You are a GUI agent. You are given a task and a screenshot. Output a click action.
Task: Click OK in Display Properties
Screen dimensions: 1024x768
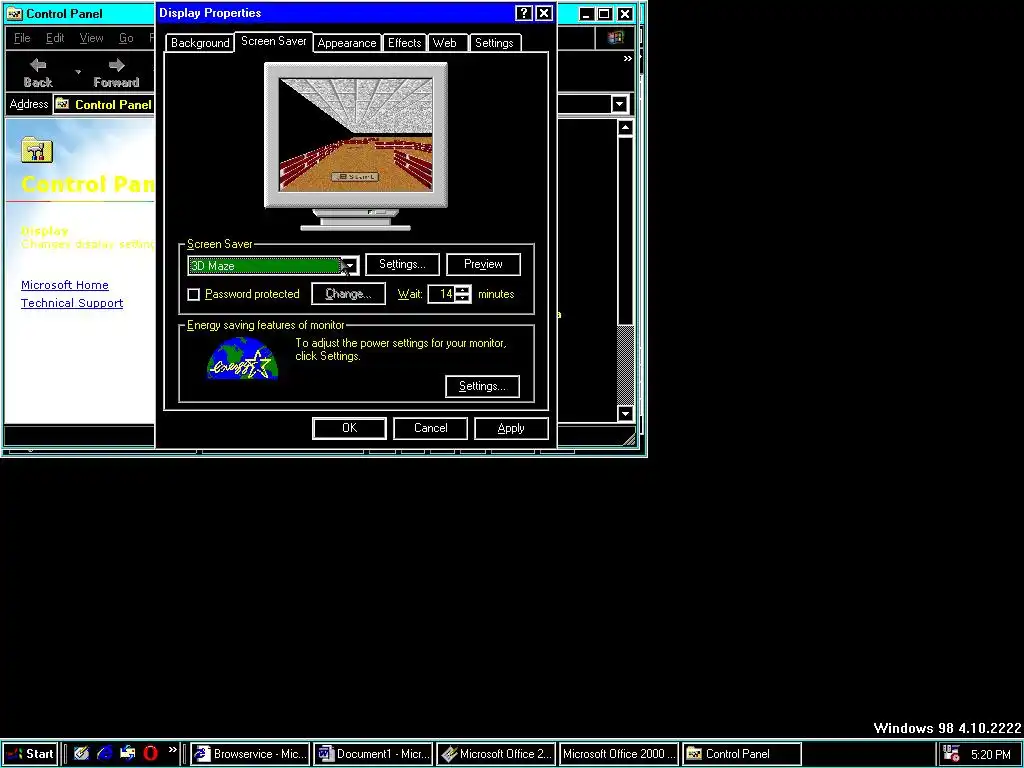[349, 428]
